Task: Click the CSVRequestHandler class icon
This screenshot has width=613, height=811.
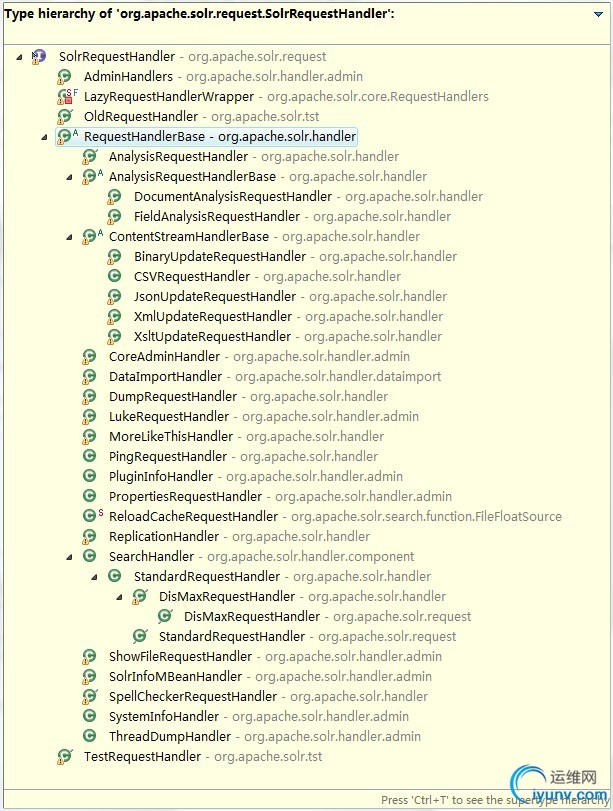Action: point(114,276)
